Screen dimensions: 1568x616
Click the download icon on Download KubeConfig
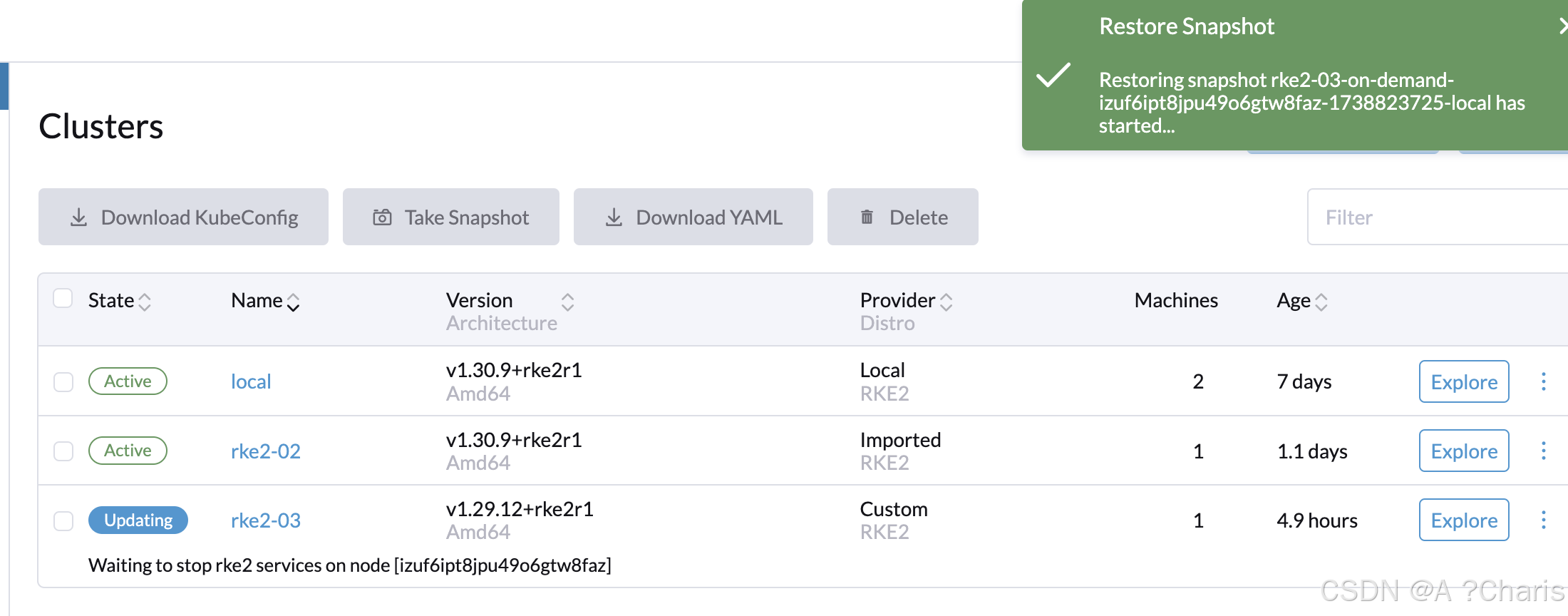click(x=78, y=217)
